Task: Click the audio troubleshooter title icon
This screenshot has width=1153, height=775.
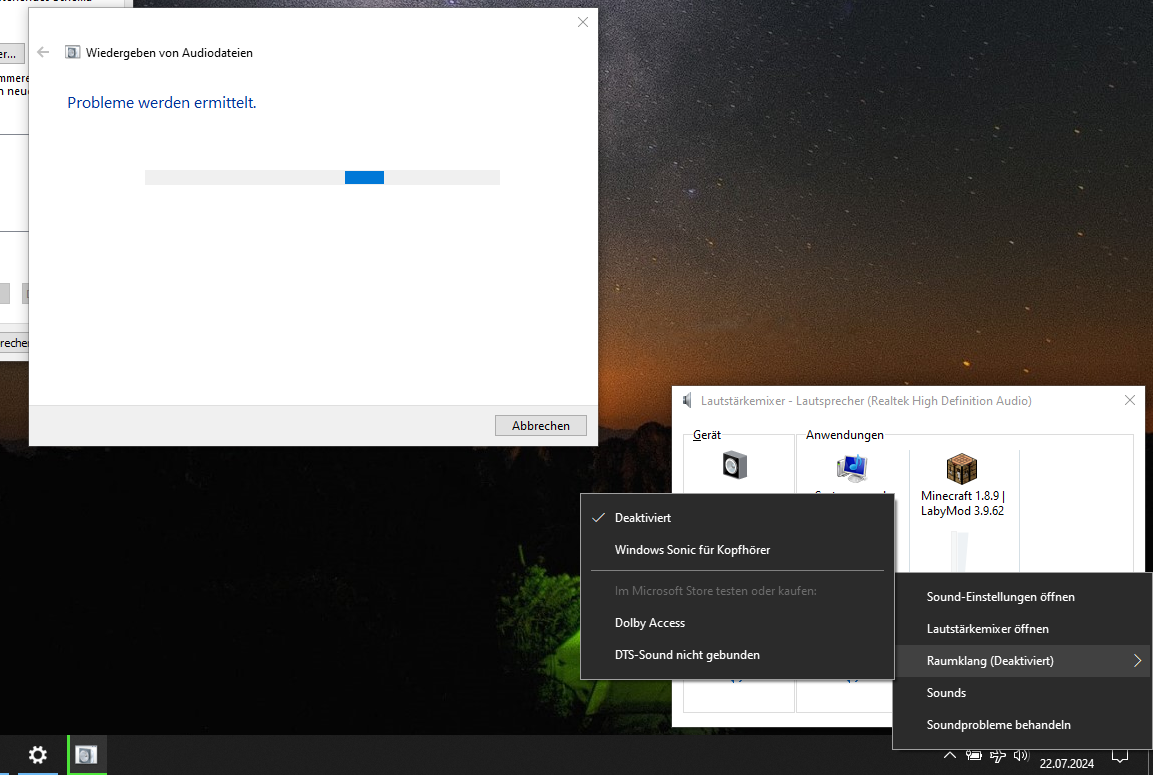Action: [72, 52]
